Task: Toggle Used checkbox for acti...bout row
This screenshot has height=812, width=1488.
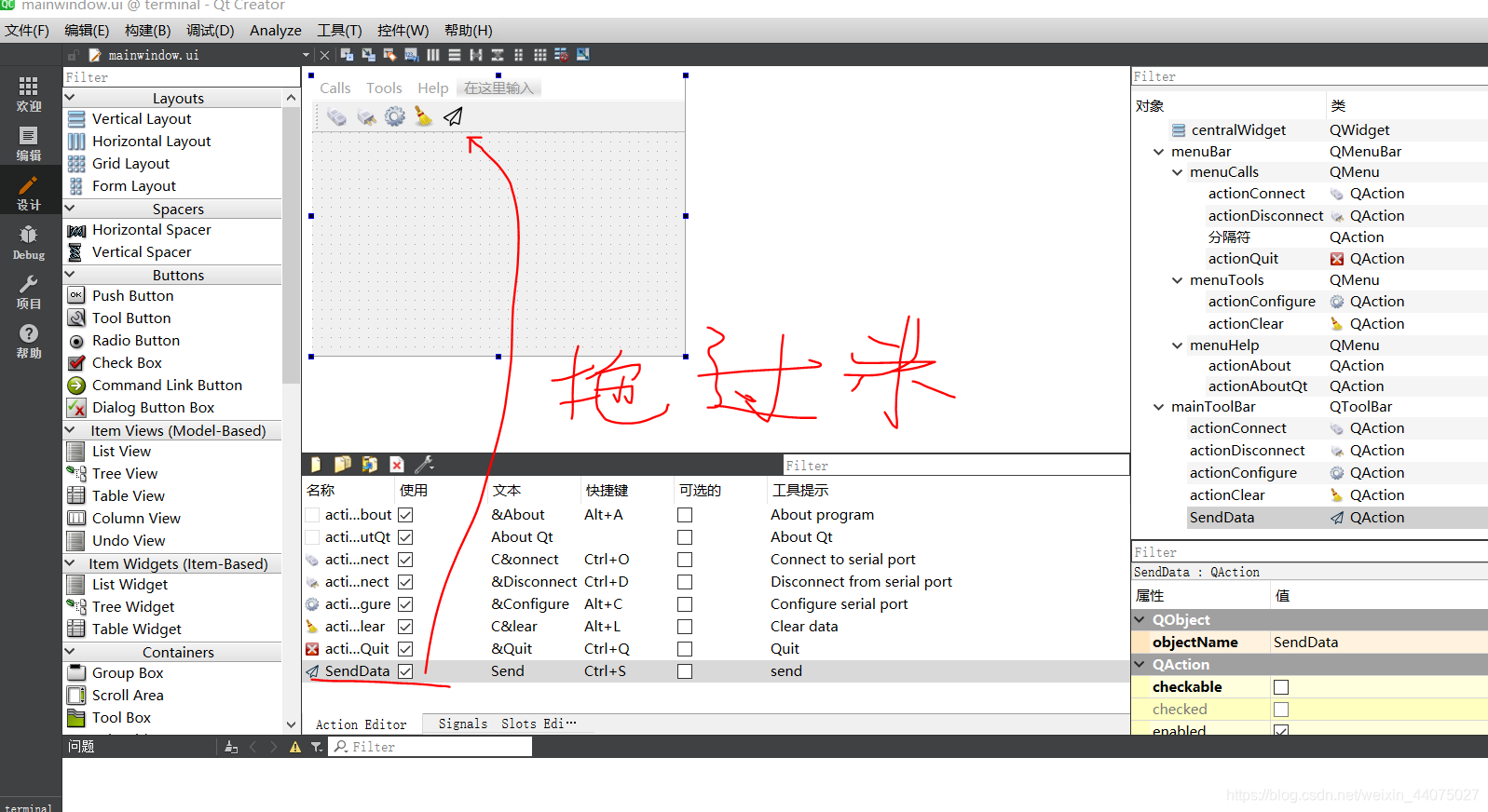Action: click(x=405, y=515)
